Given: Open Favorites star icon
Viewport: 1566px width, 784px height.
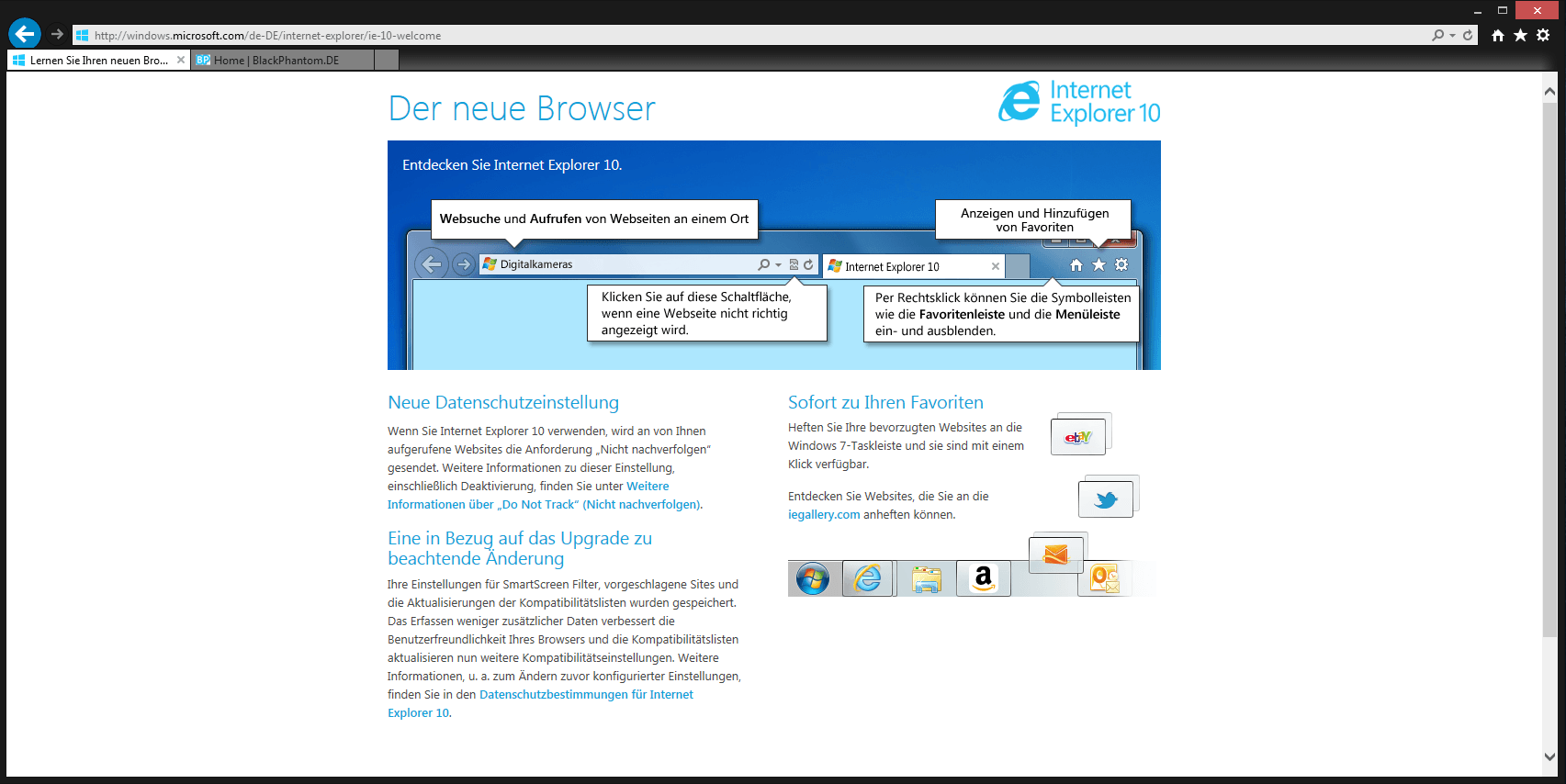Looking at the screenshot, I should pos(1520,35).
